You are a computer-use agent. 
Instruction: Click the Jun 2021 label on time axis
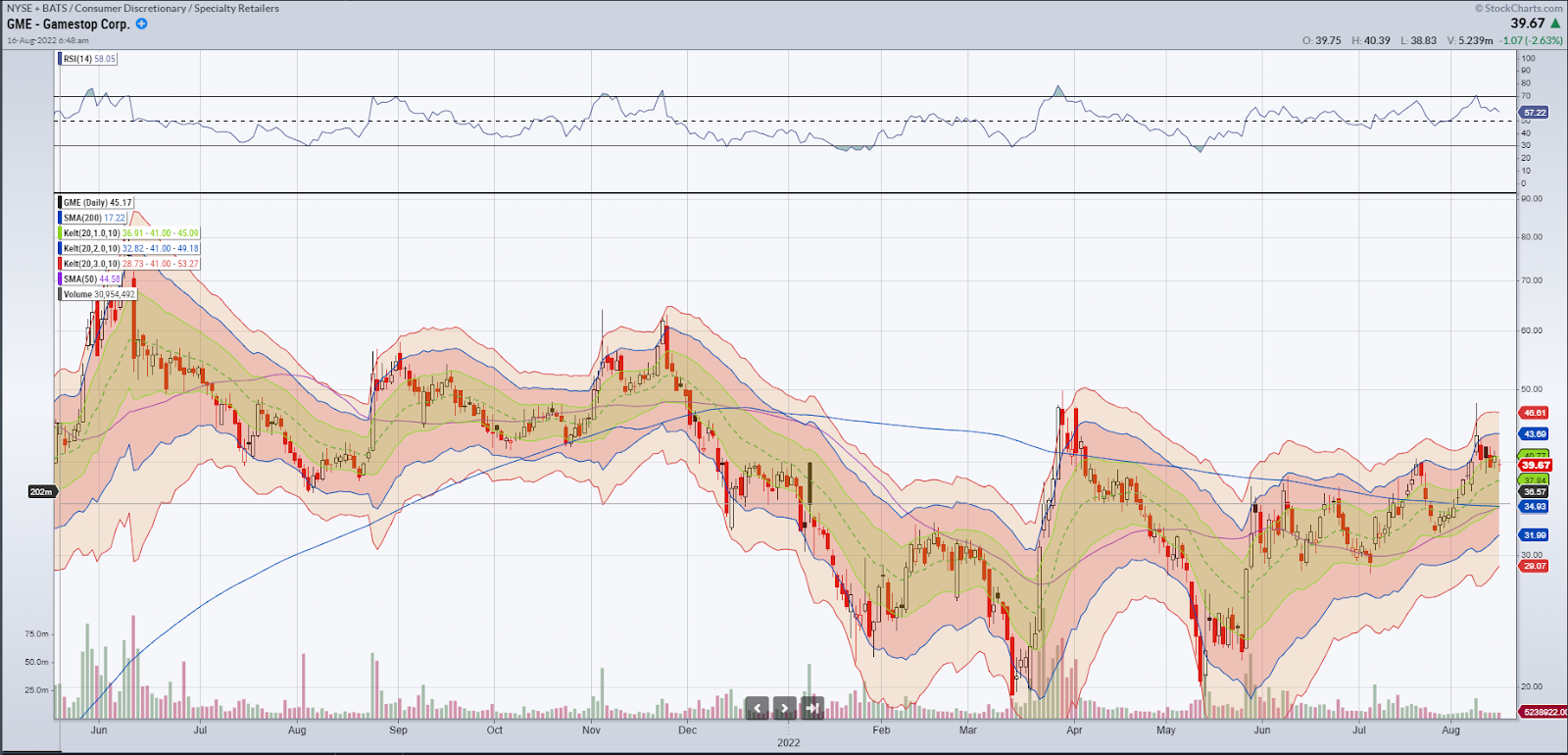99,730
